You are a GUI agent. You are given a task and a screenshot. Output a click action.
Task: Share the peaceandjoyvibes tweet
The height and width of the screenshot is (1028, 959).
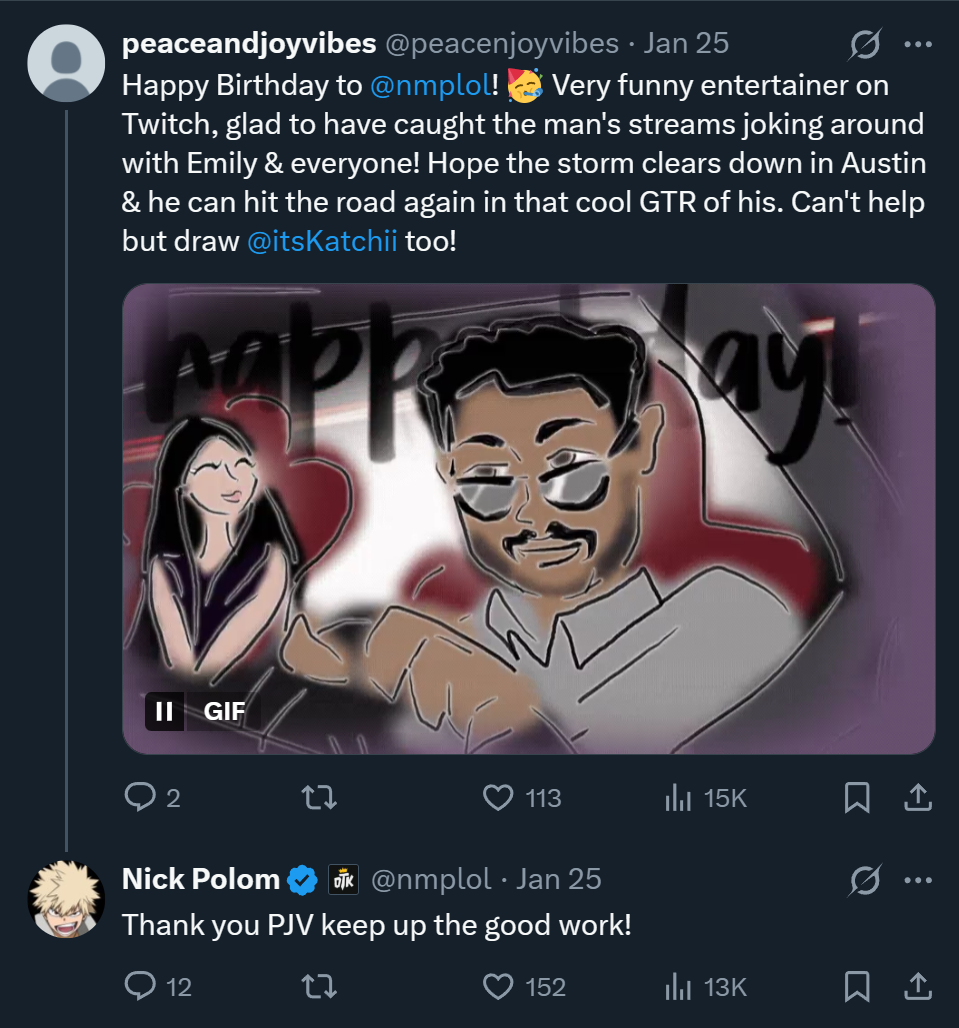[918, 797]
